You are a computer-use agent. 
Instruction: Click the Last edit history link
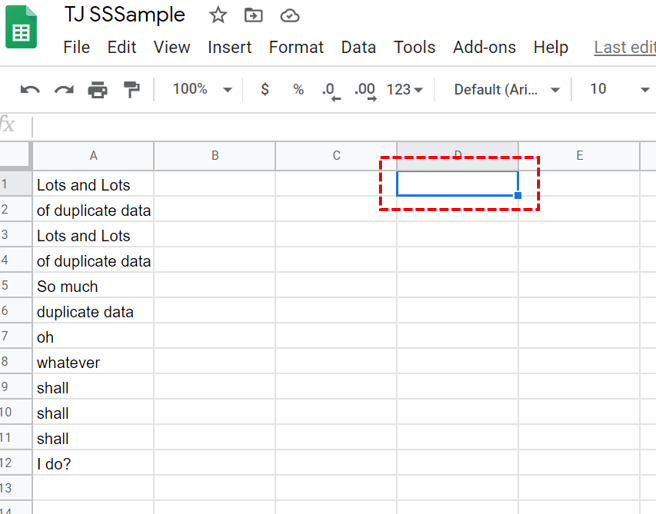click(x=624, y=47)
